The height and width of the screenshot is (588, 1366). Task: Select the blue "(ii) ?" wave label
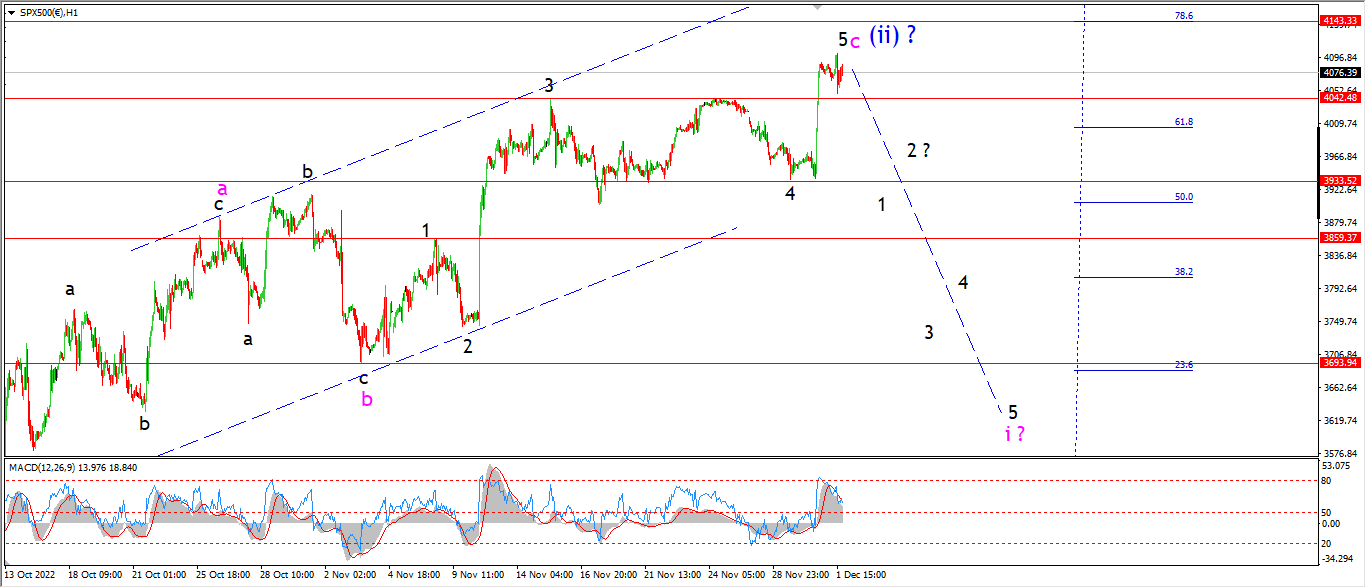click(892, 36)
